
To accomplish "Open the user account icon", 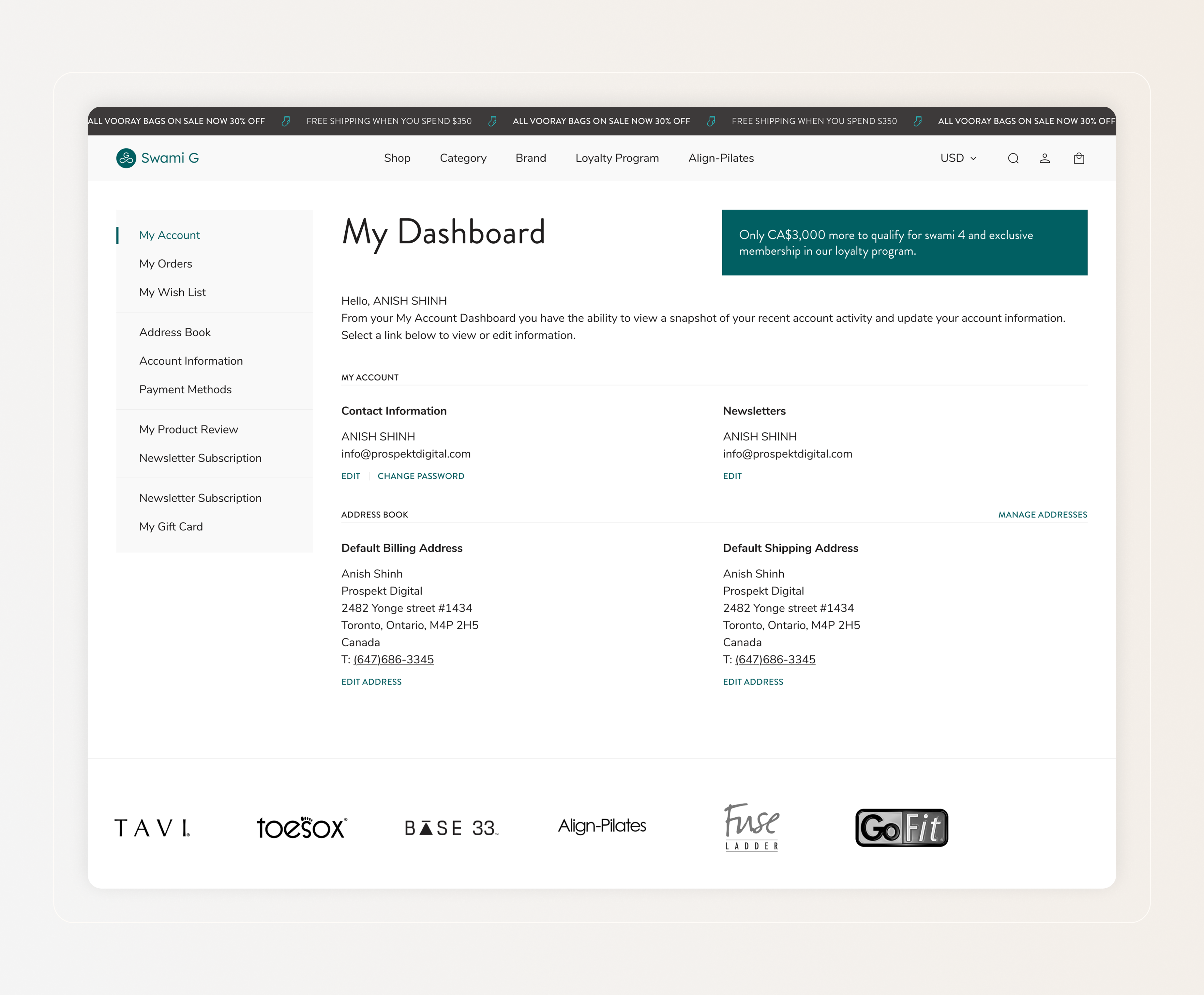I will pyautogui.click(x=1045, y=158).
